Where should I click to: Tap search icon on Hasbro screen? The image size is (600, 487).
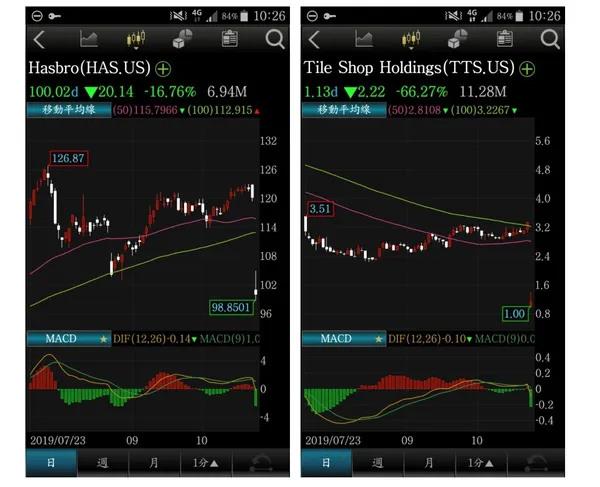click(275, 40)
